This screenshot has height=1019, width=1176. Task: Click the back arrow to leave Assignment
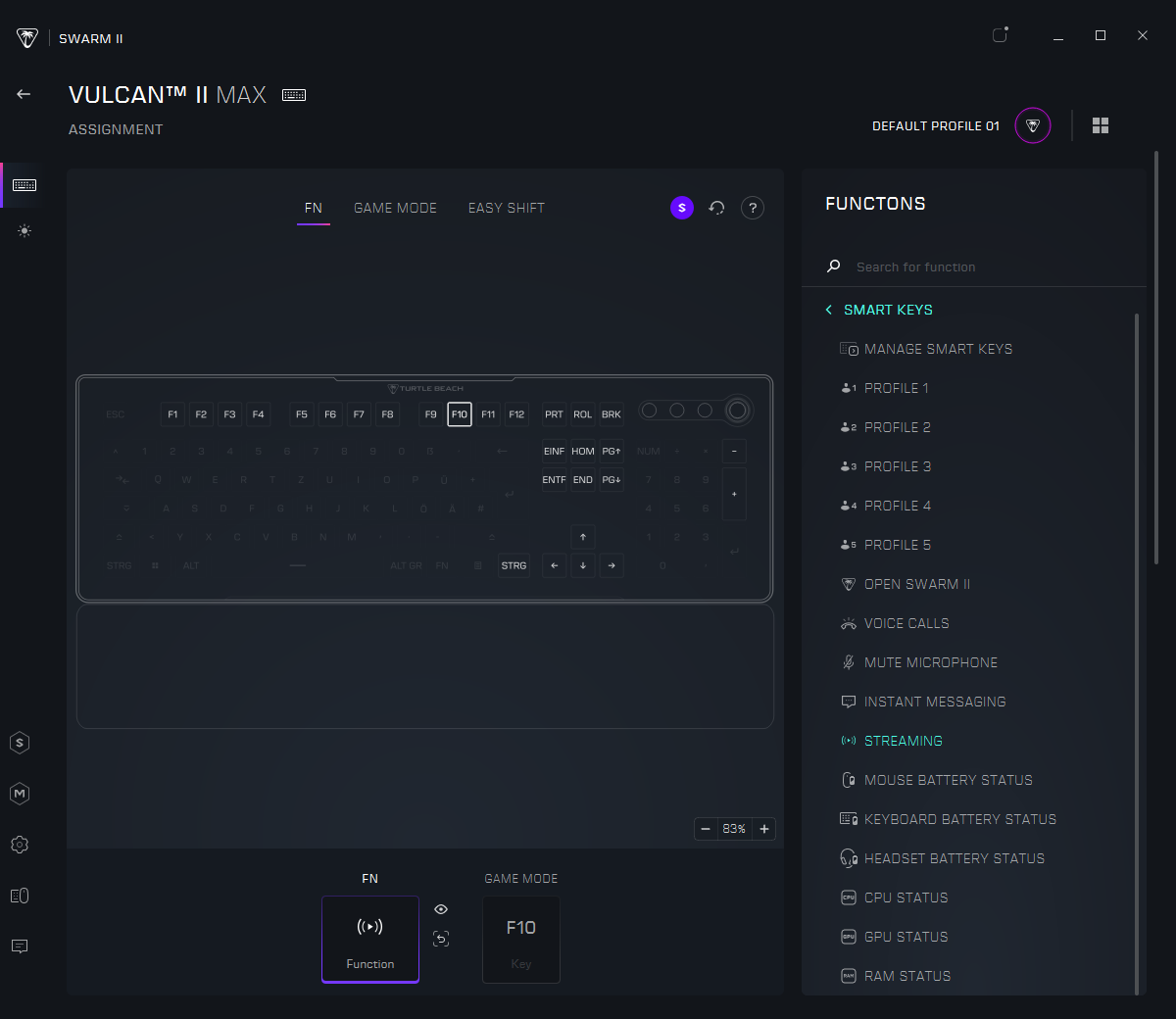coord(23,94)
